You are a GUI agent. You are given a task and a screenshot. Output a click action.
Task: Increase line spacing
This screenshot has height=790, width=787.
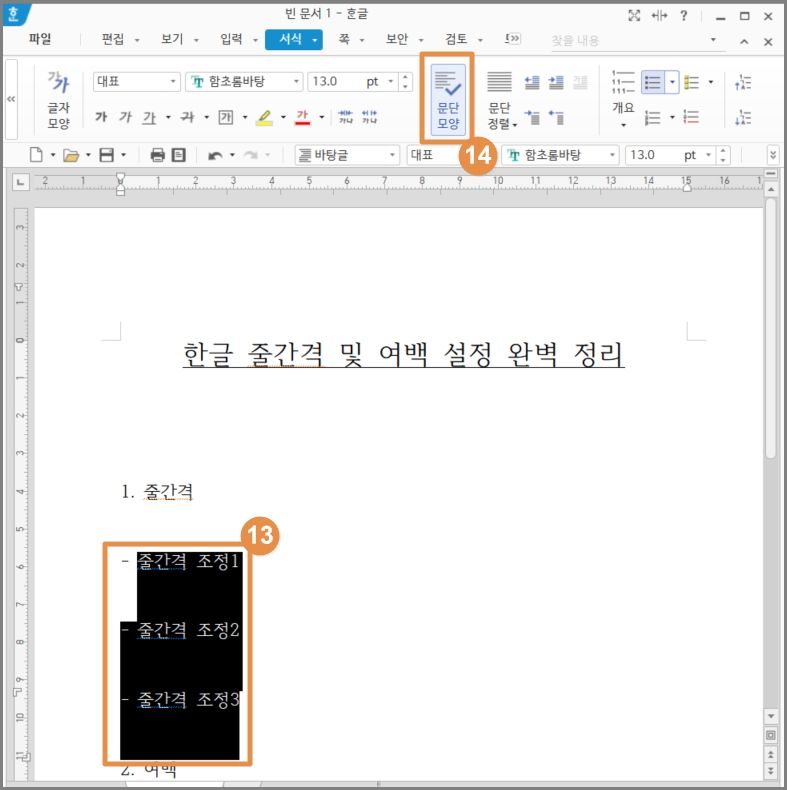click(743, 82)
